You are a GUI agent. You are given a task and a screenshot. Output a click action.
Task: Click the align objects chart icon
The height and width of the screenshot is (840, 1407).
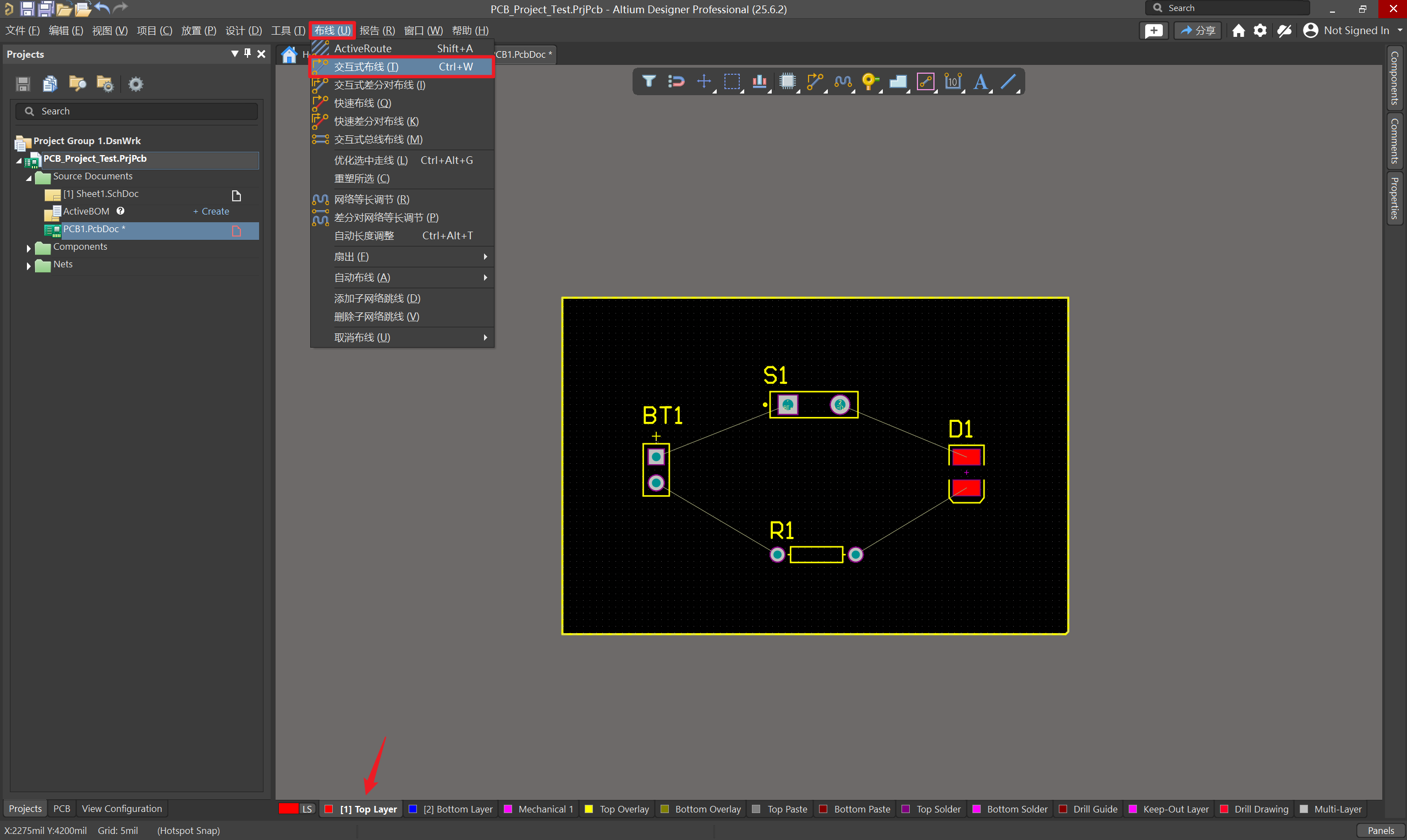[759, 81]
